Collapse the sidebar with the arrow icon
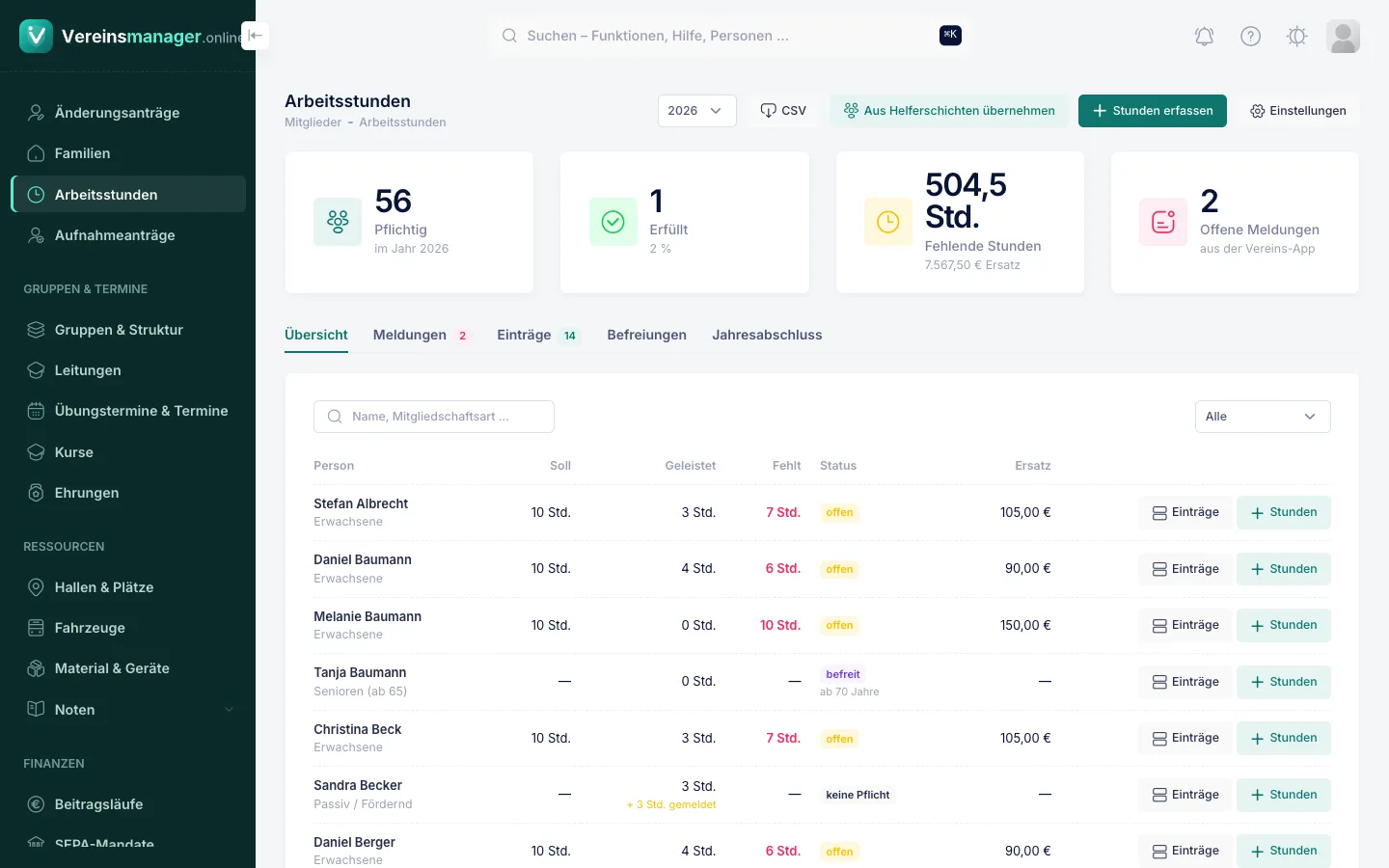1389x868 pixels. click(255, 36)
